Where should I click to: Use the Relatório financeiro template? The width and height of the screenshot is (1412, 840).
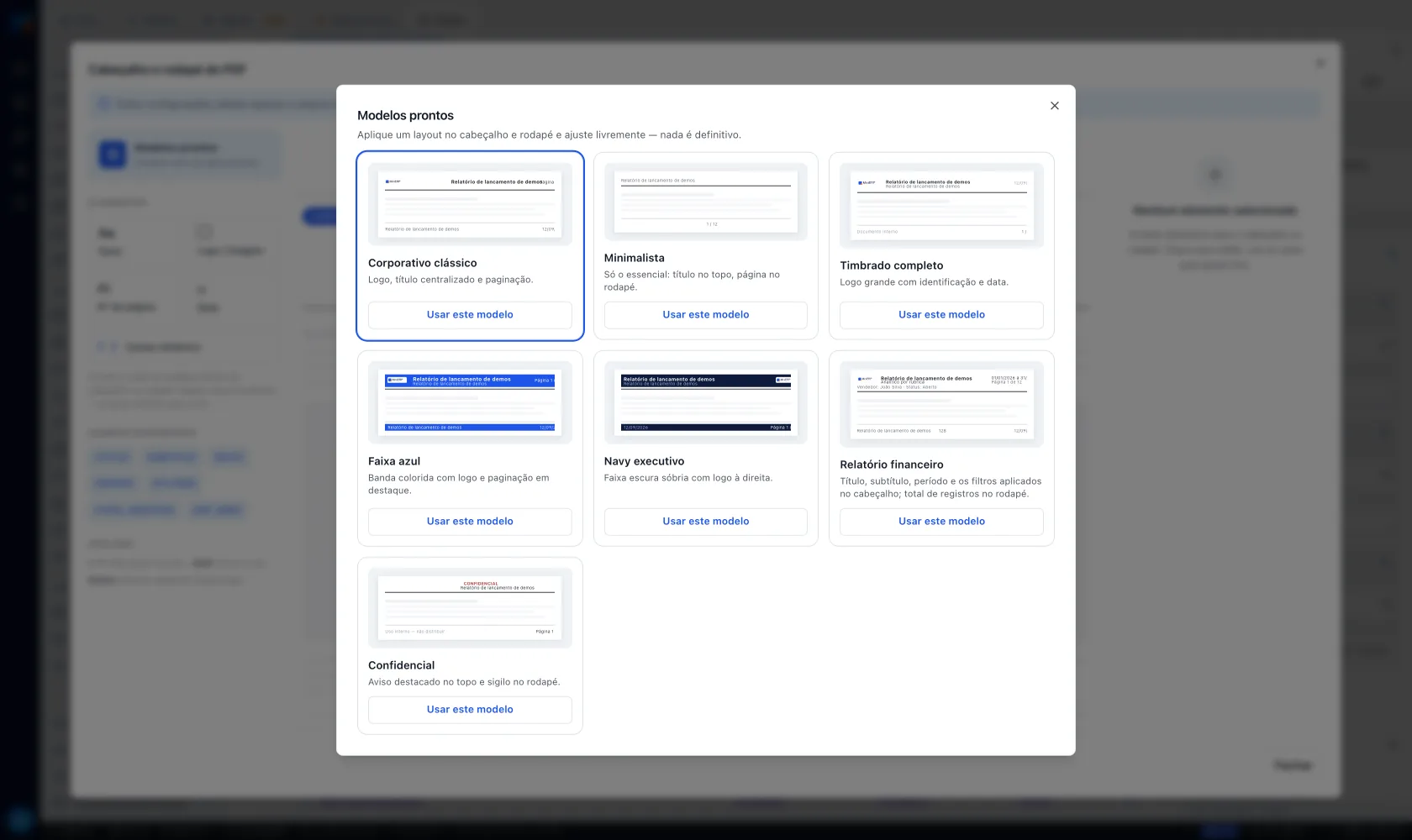(941, 522)
